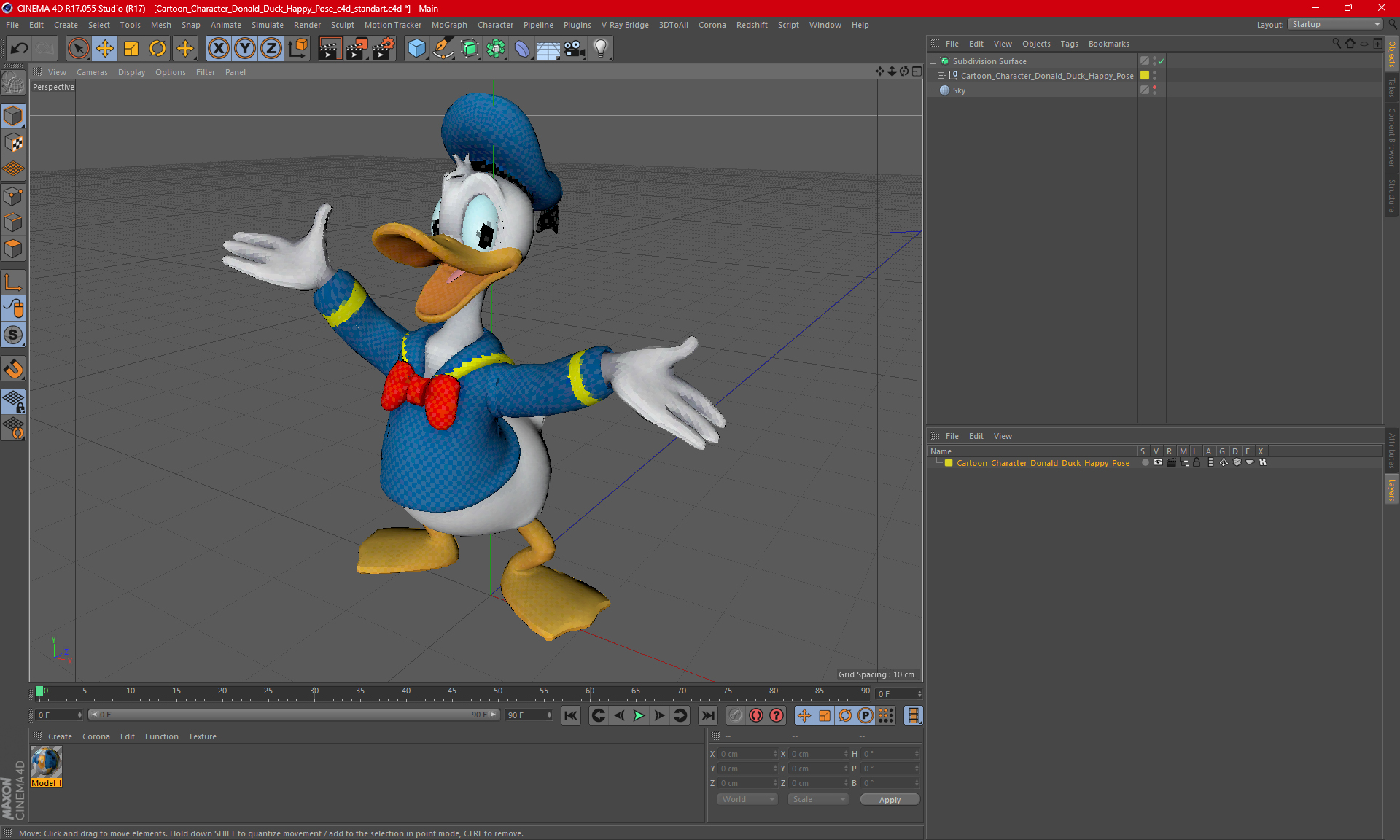Open material manager Texture menu
The image size is (1400, 840).
[x=202, y=736]
